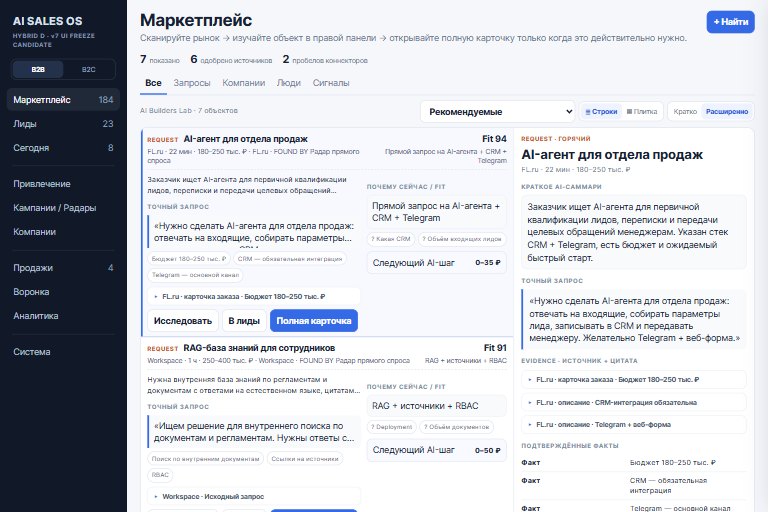This screenshot has width=768, height=512.
Task: Click Бюджет 180–250 тыс. ₽ tag chip
Action: (x=189, y=259)
